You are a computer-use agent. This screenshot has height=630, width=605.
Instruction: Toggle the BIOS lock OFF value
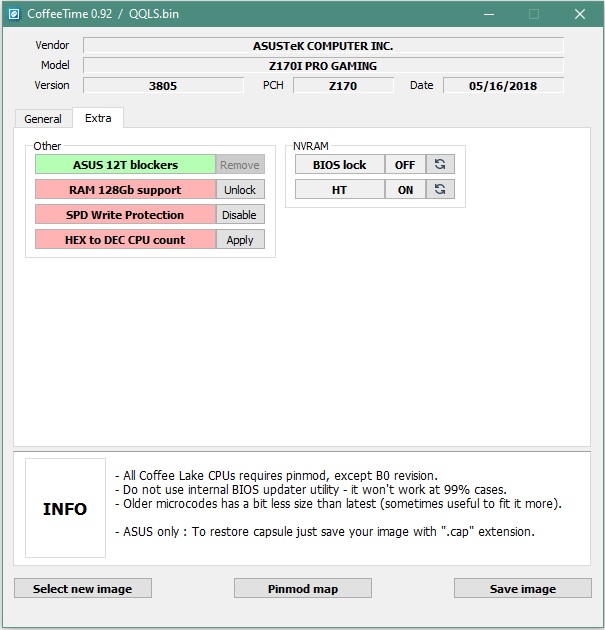[x=405, y=164]
